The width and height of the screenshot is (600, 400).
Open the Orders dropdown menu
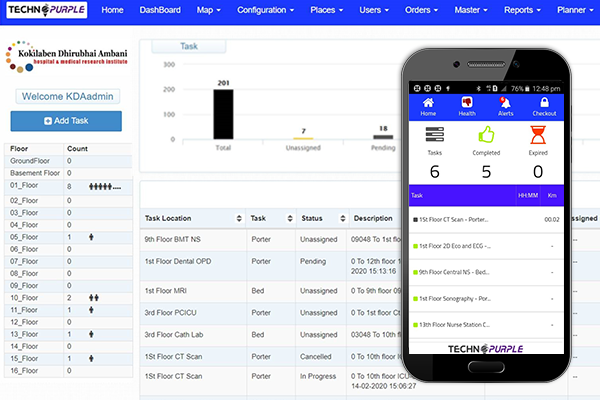(x=421, y=10)
